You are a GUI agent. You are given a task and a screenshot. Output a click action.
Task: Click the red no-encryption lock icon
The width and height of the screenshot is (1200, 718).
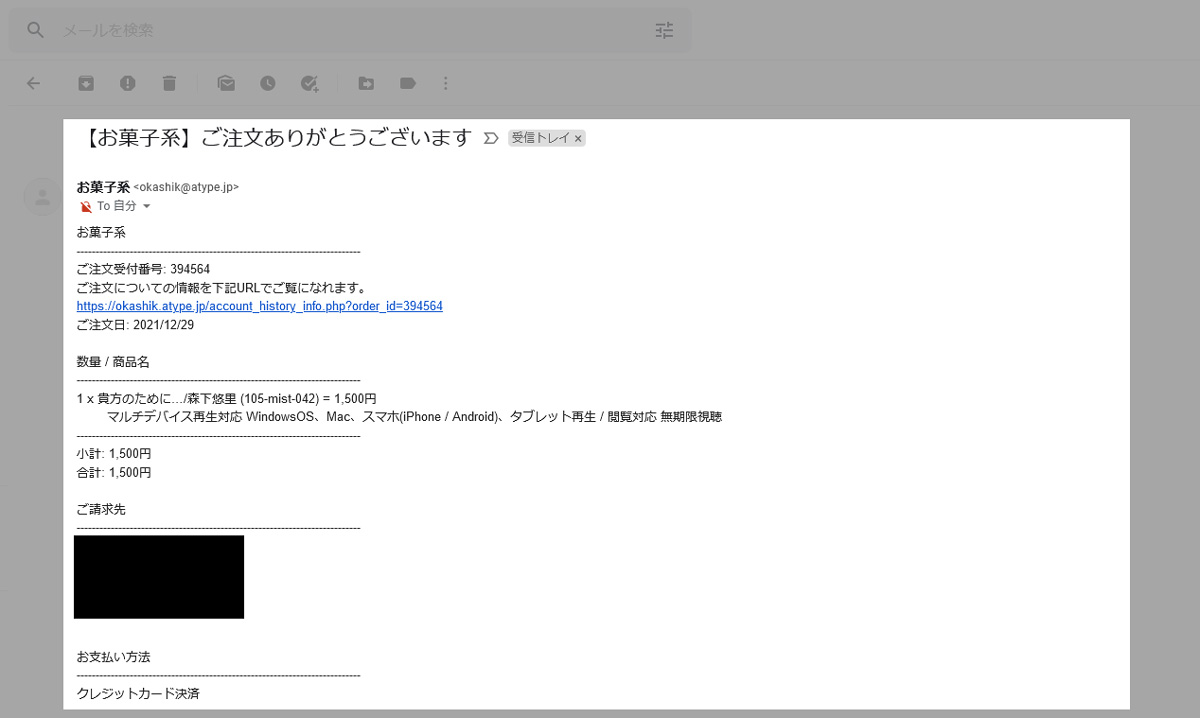pyautogui.click(x=85, y=206)
